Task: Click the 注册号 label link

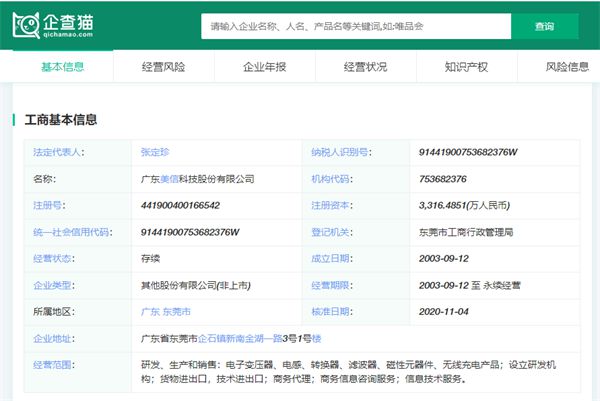Action: point(47,205)
